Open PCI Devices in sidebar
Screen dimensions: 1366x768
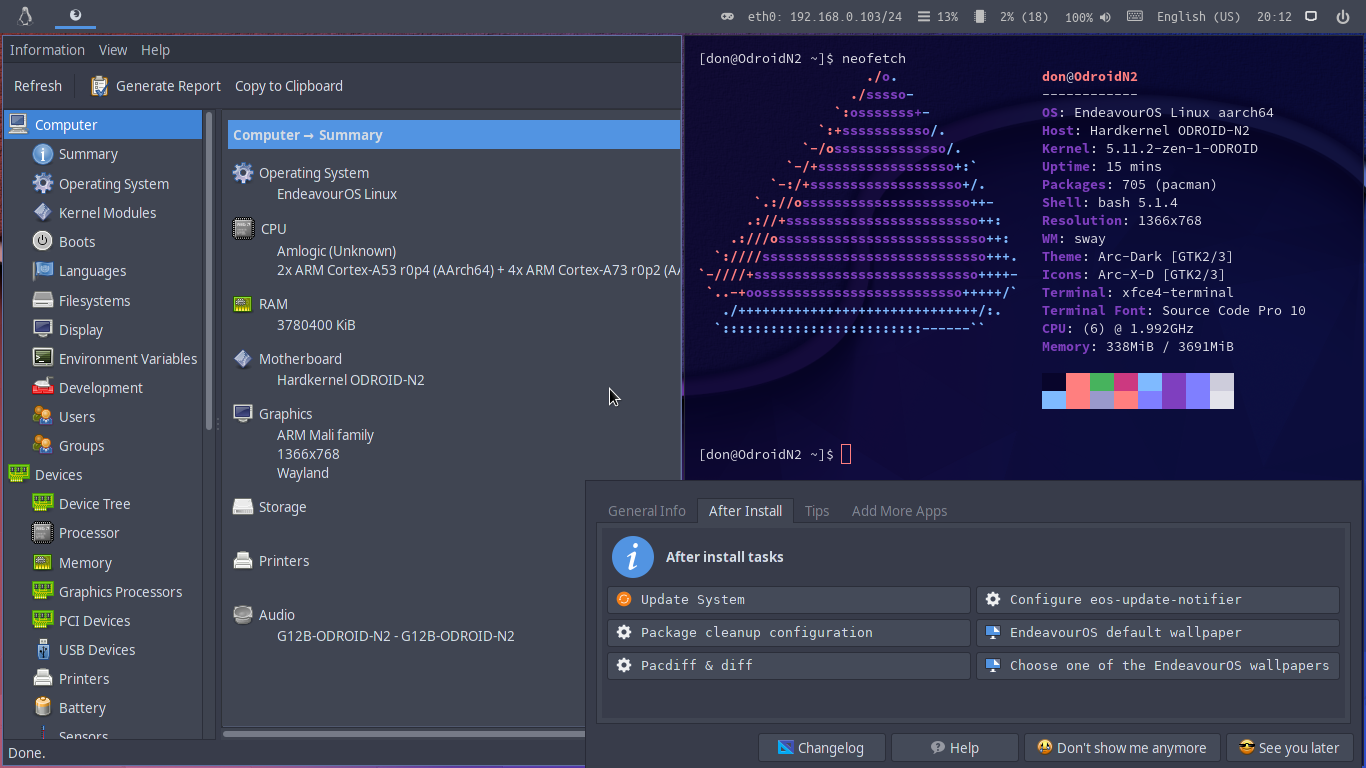(x=94, y=620)
